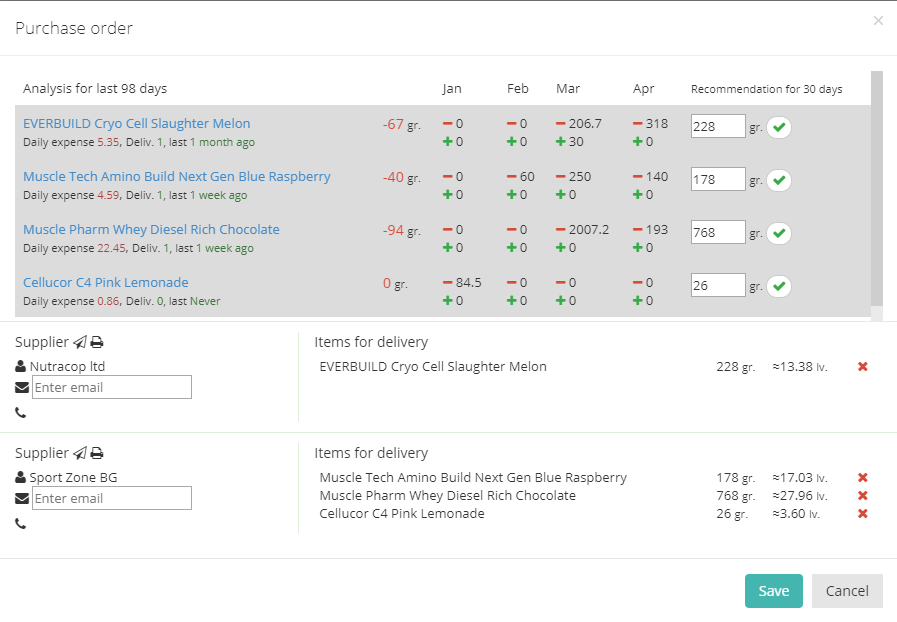Edit the 228 gr. recommendation field
This screenshot has height=622, width=897.
tap(718, 126)
